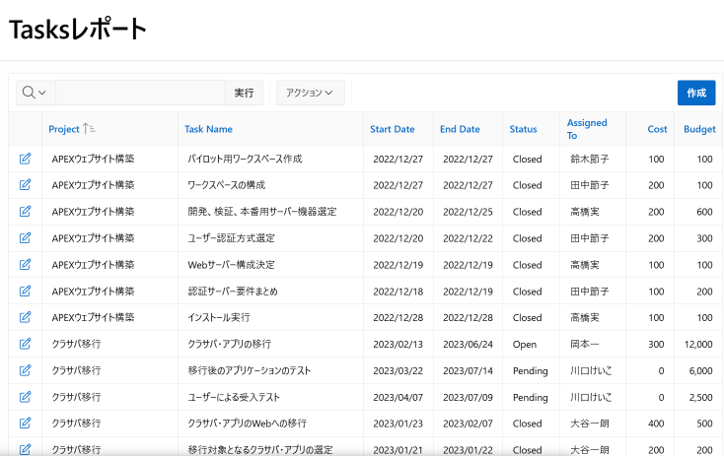This screenshot has height=456, width=724.
Task: Click task name ユーザー認証方式選定
Action: click(x=231, y=238)
